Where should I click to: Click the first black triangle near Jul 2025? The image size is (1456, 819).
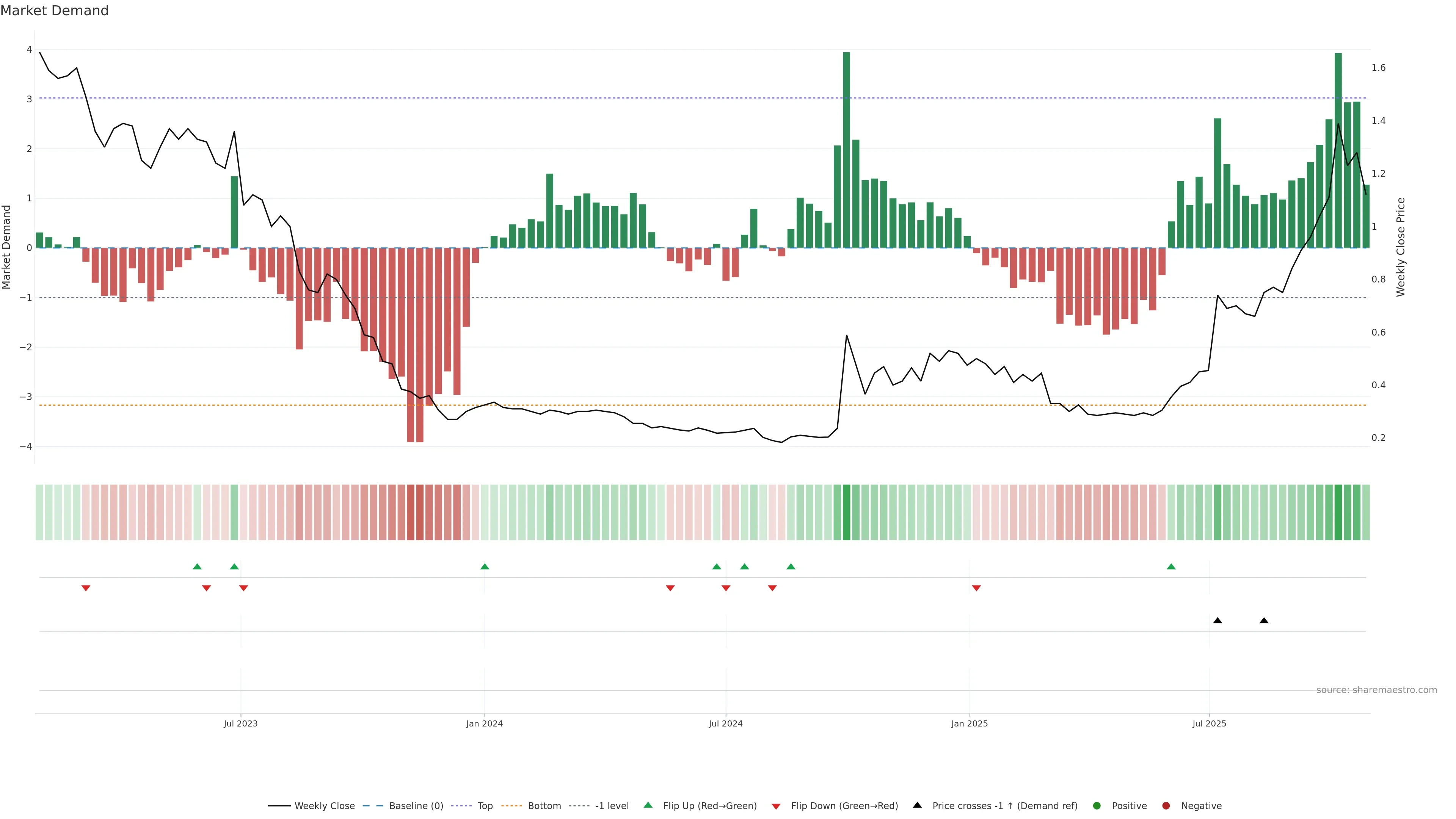[x=1218, y=621]
